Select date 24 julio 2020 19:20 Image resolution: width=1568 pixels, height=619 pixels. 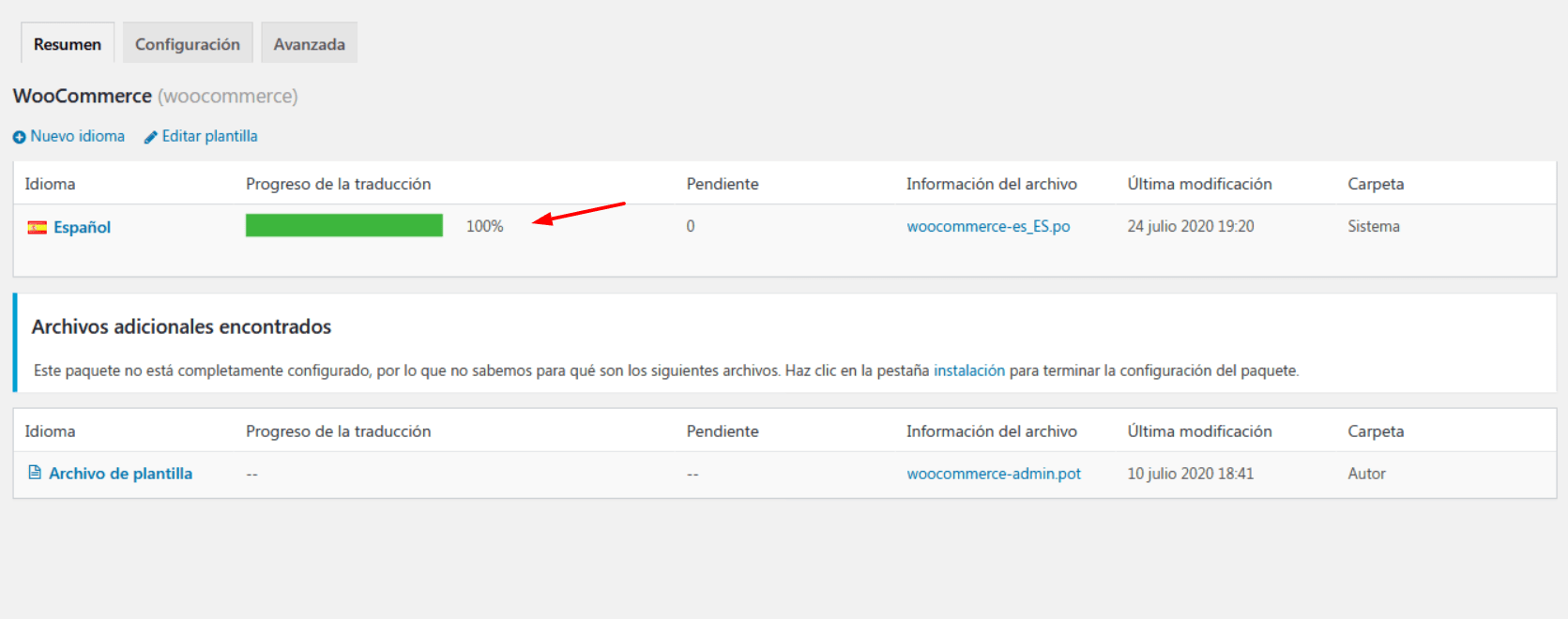coord(1190,226)
